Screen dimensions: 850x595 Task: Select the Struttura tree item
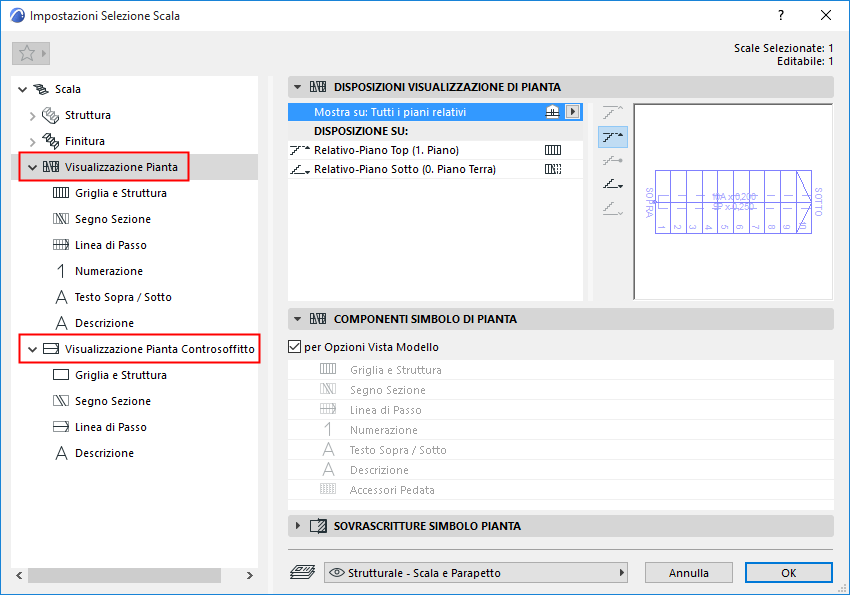coord(88,115)
